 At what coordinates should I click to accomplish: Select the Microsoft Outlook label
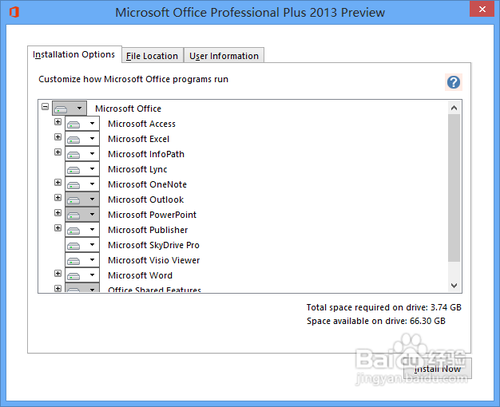(146, 200)
